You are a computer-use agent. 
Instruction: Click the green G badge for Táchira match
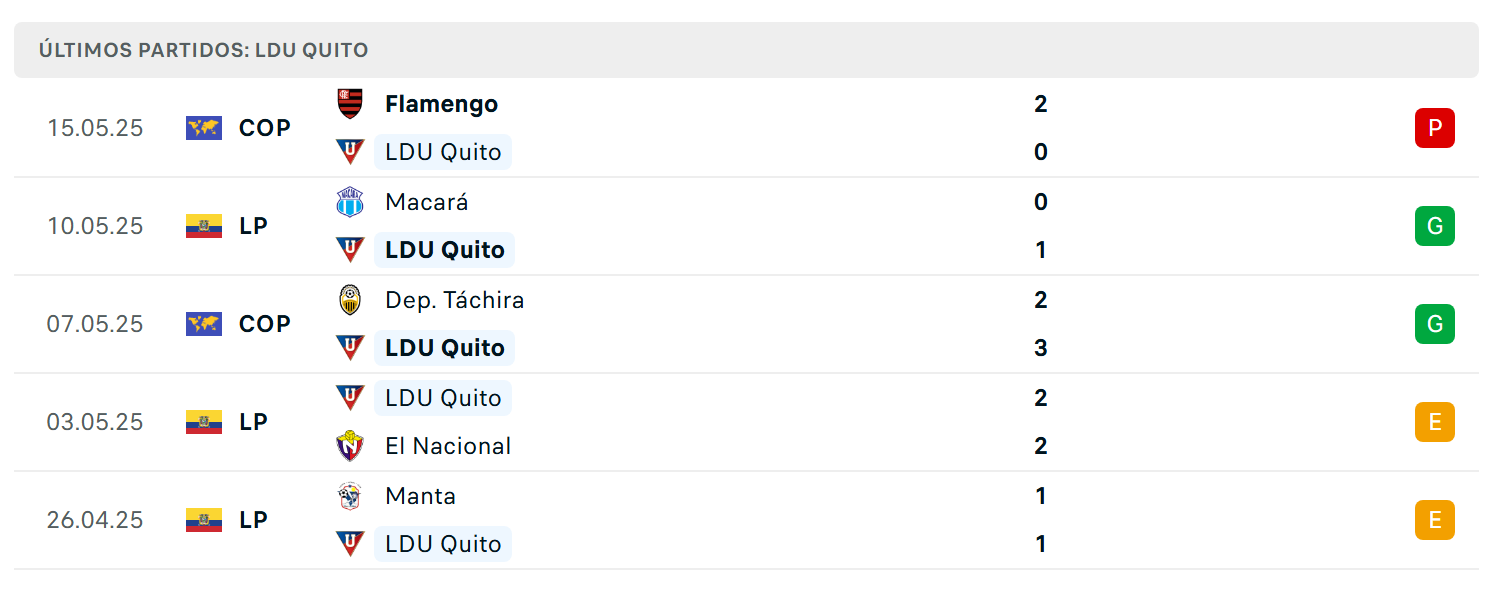pyautogui.click(x=1435, y=324)
